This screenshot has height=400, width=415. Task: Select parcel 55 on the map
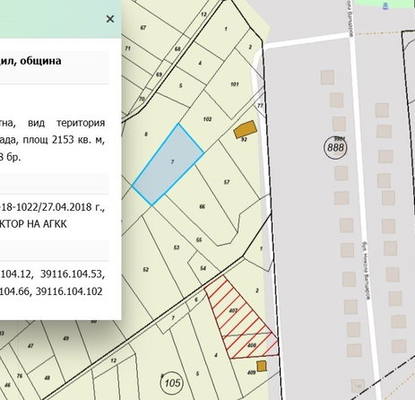(199, 240)
